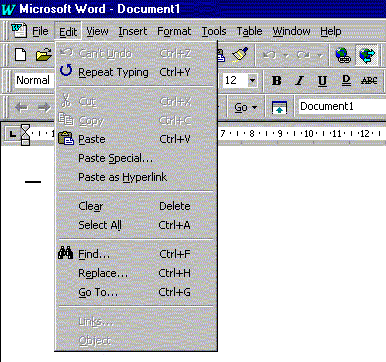Click the New blank document icon
The width and height of the screenshot is (386, 362).
21,54
